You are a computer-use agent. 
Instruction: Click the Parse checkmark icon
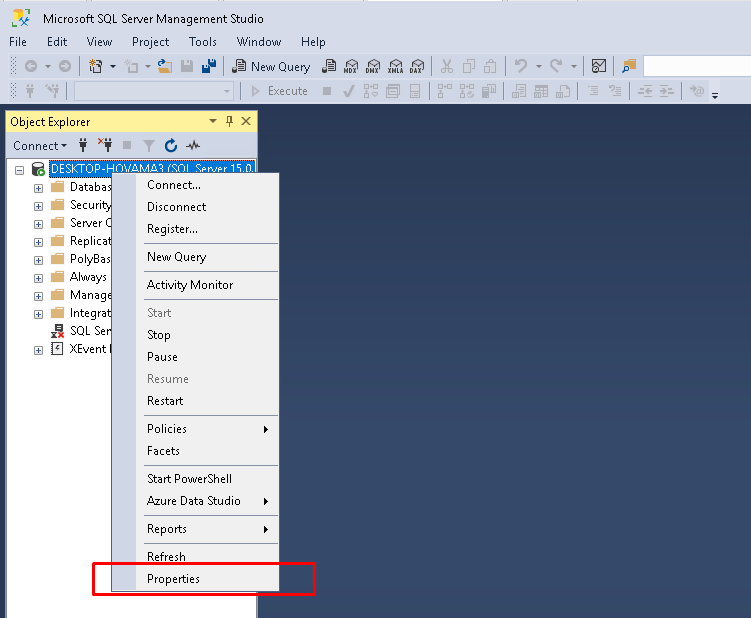click(349, 91)
